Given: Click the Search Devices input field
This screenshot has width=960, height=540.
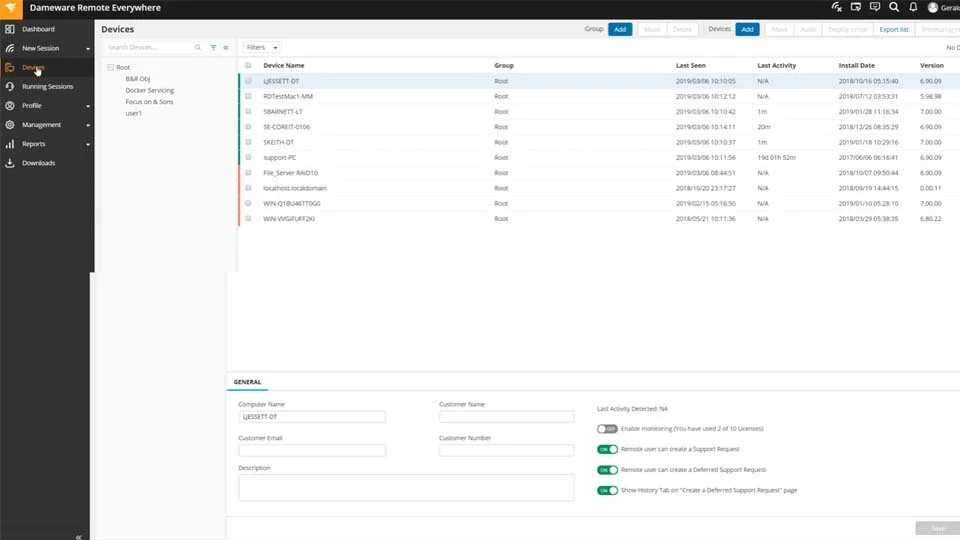Looking at the screenshot, I should [x=149, y=47].
